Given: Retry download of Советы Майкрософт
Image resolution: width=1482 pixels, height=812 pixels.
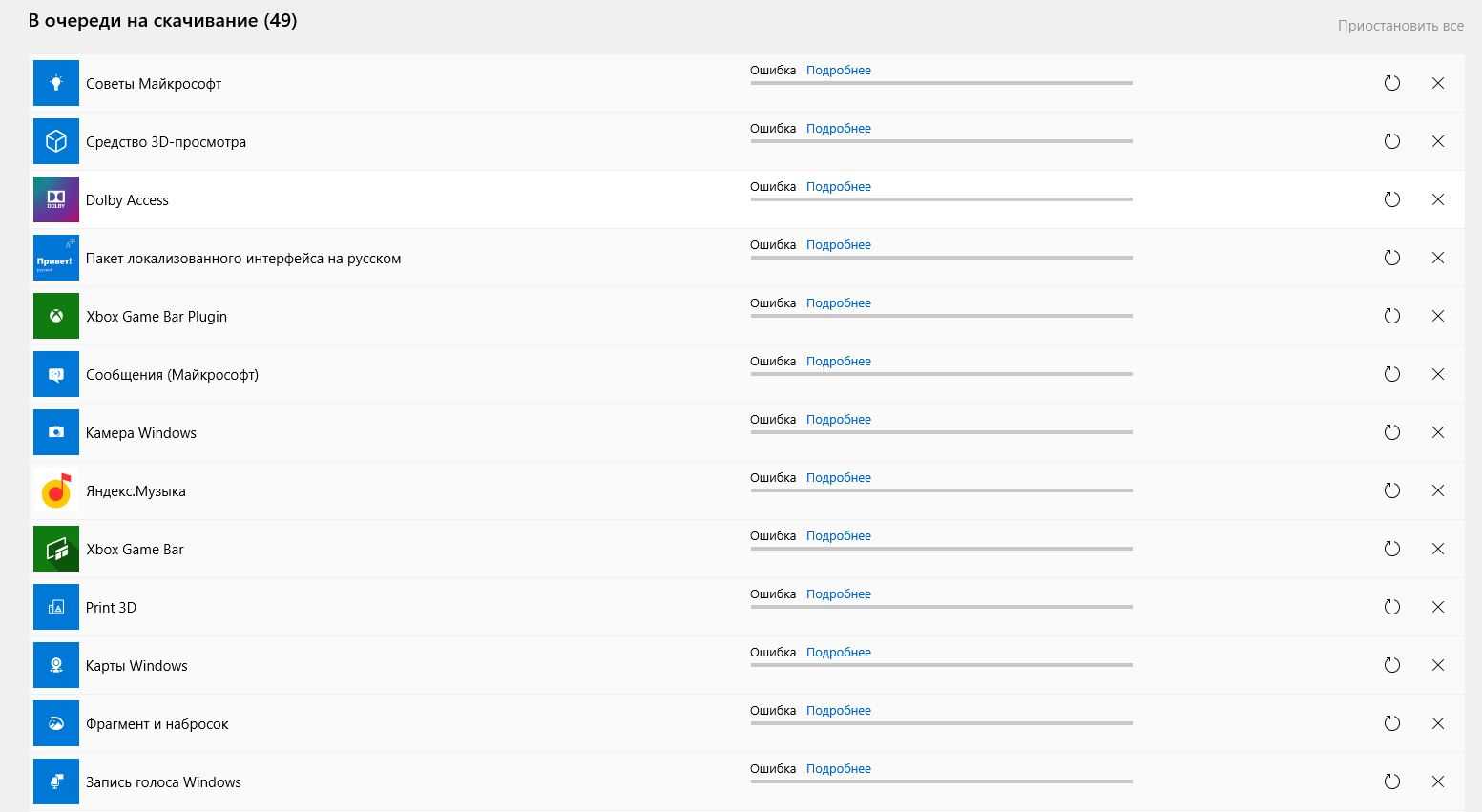Looking at the screenshot, I should pyautogui.click(x=1392, y=83).
